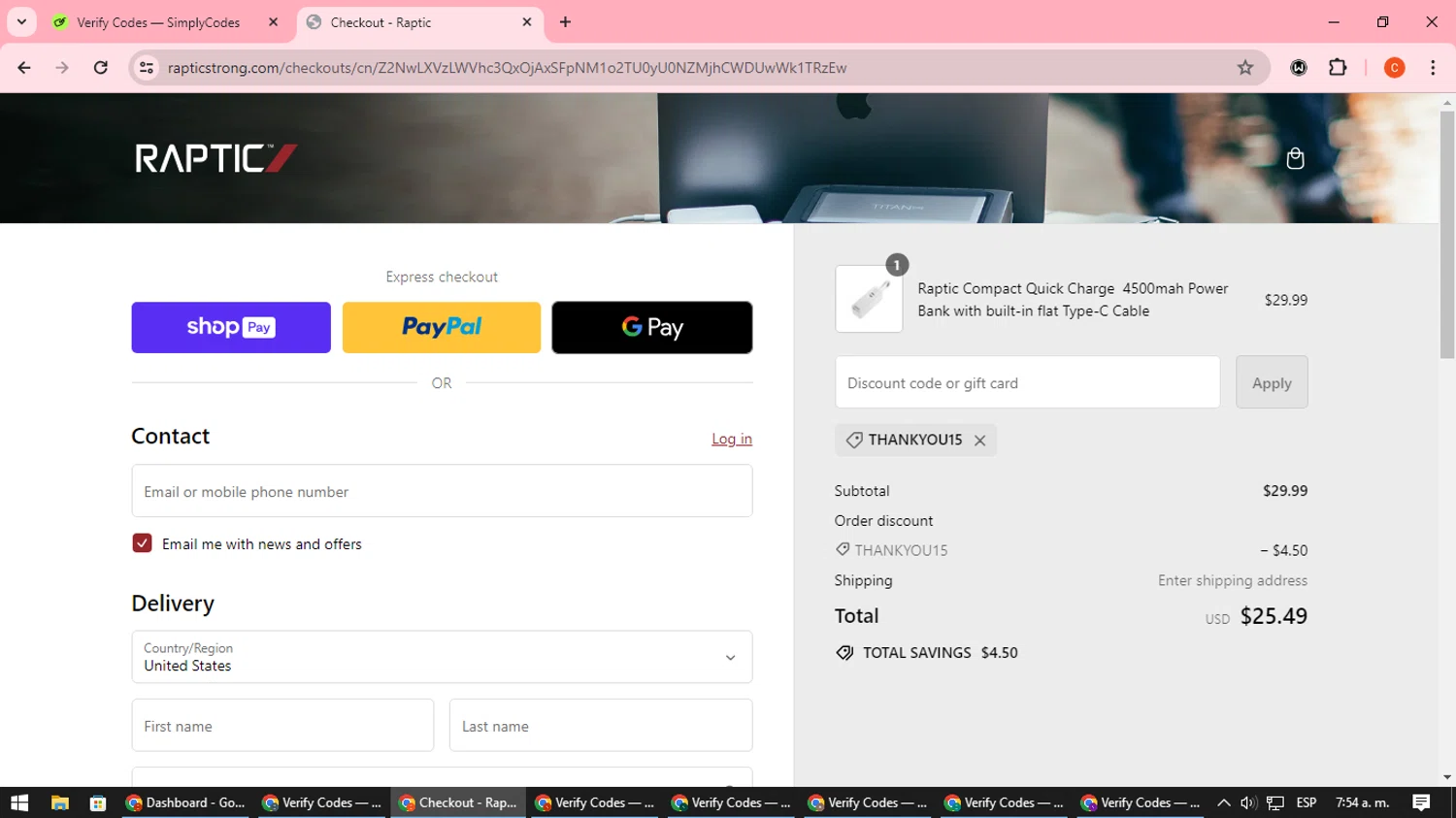The image size is (1456, 818).
Task: Open the tab search dropdown arrow
Action: pos(21,22)
